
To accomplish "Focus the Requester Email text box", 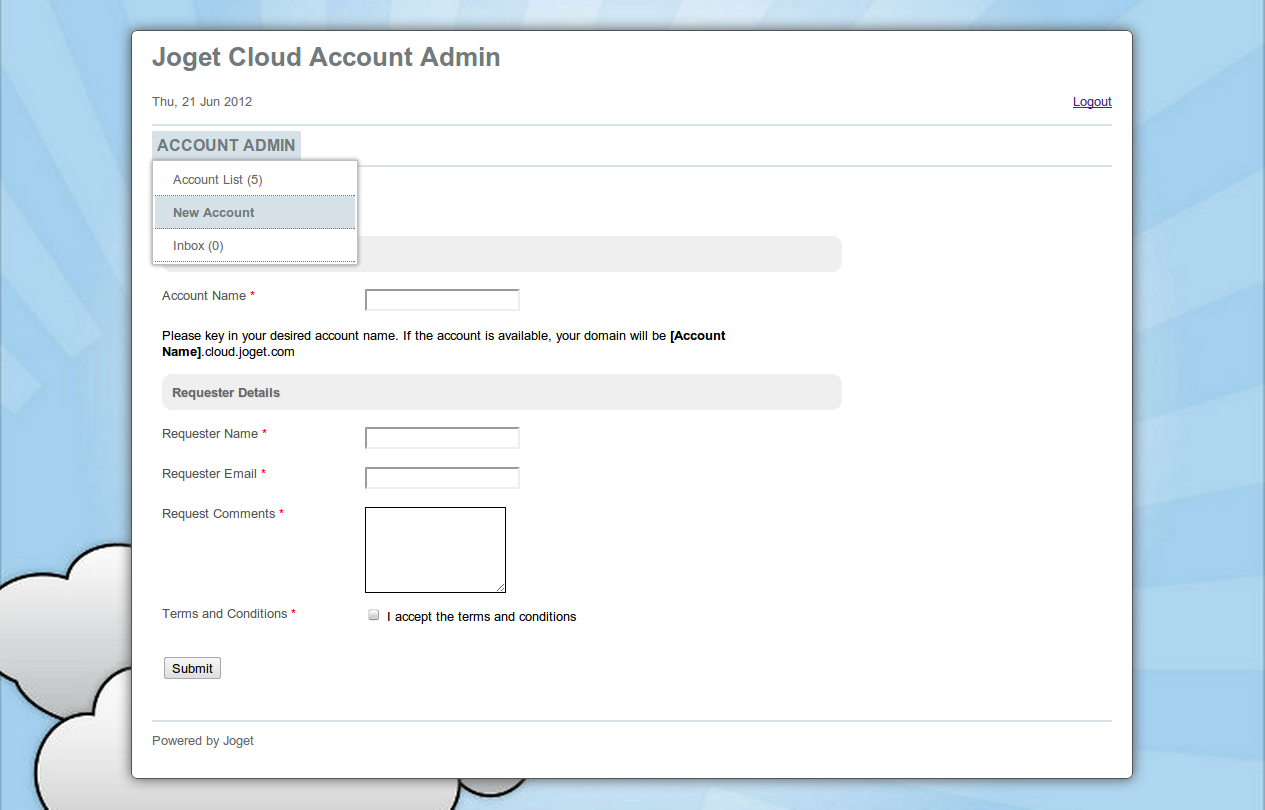I will tap(442, 478).
